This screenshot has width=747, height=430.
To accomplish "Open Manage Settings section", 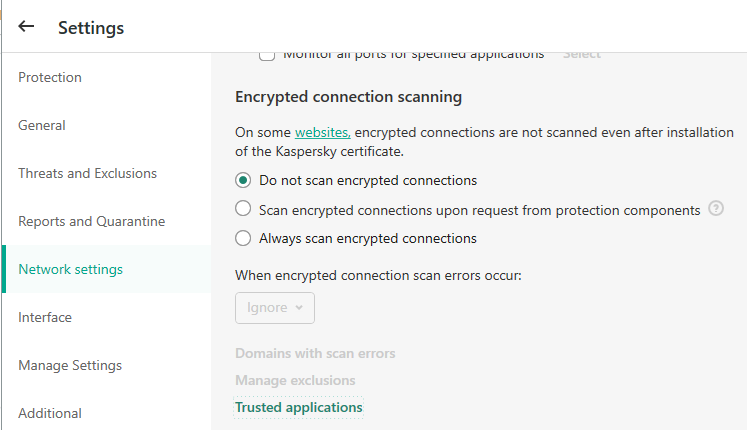I will (70, 366).
